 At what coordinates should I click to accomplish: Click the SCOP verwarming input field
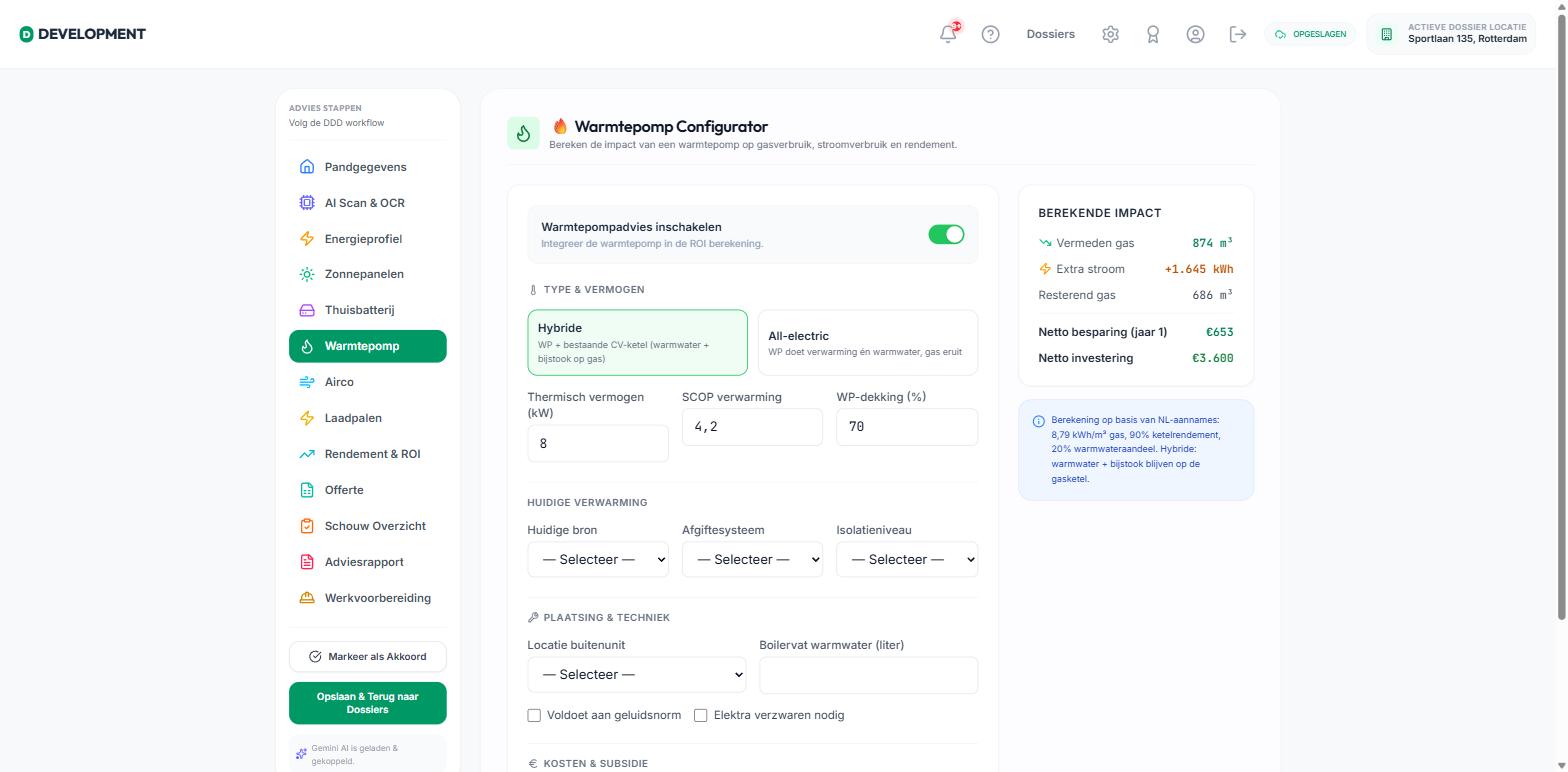[x=752, y=427]
